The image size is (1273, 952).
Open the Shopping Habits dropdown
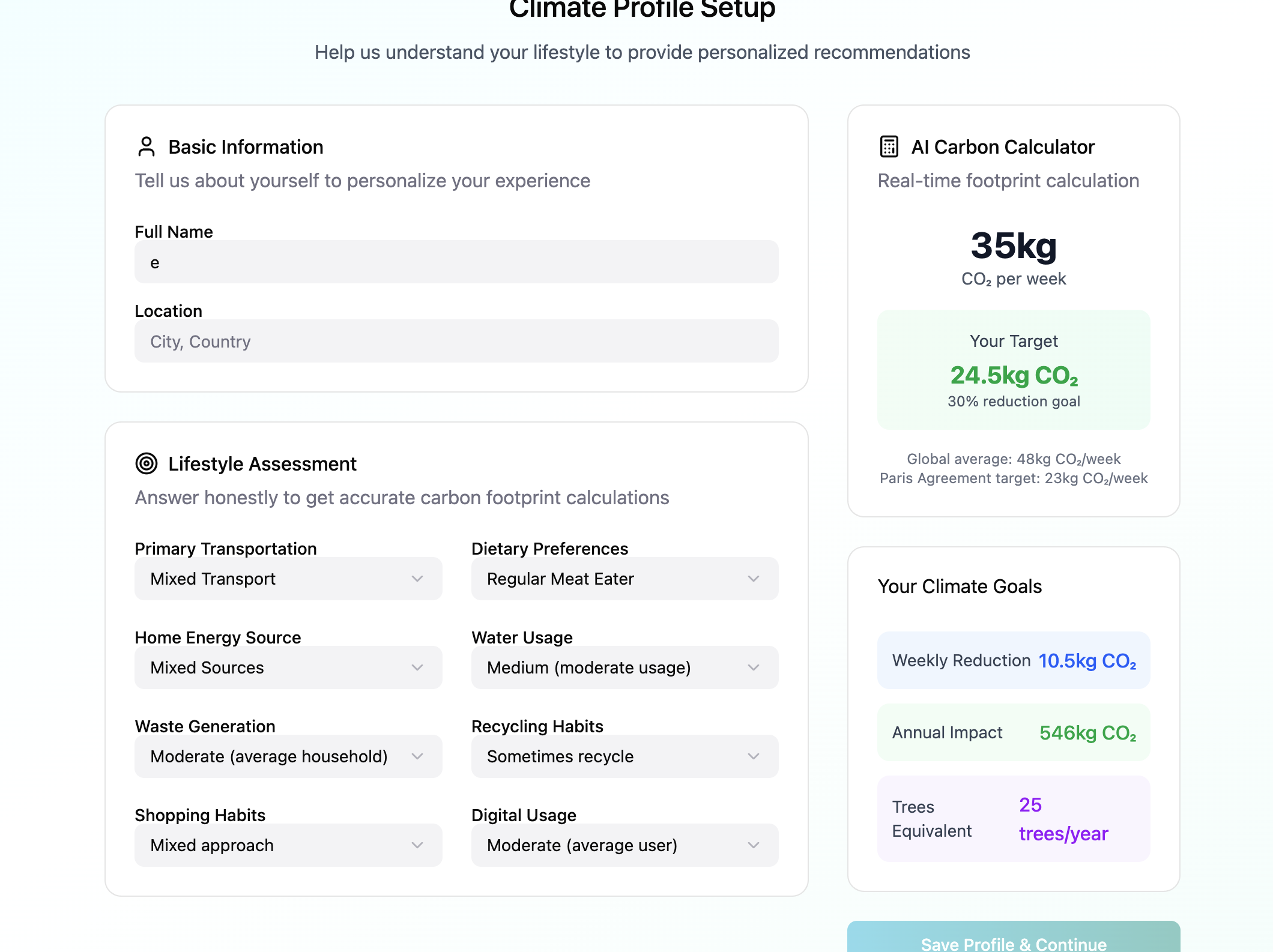coord(288,845)
